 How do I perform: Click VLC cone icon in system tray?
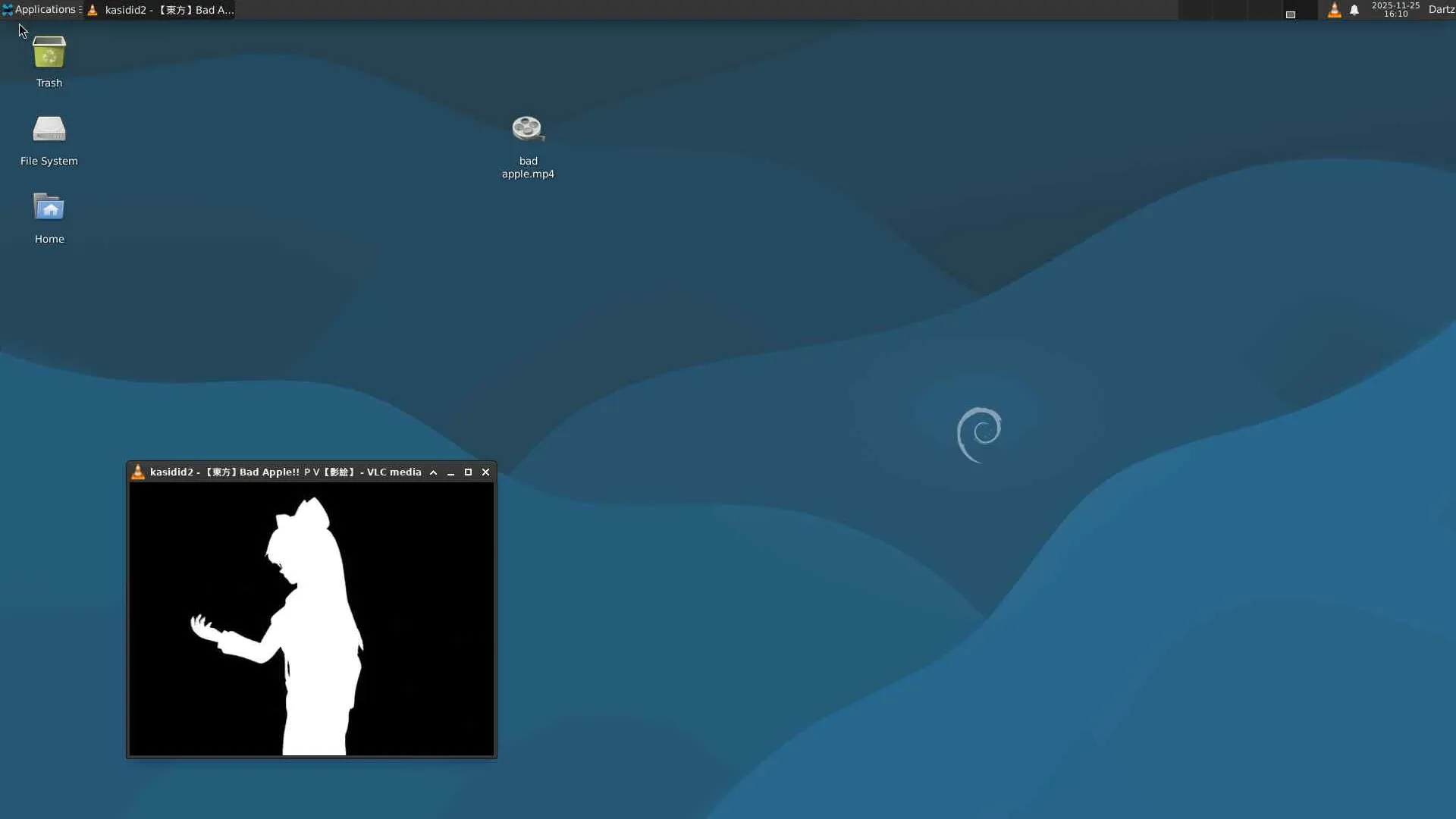pos(1334,10)
